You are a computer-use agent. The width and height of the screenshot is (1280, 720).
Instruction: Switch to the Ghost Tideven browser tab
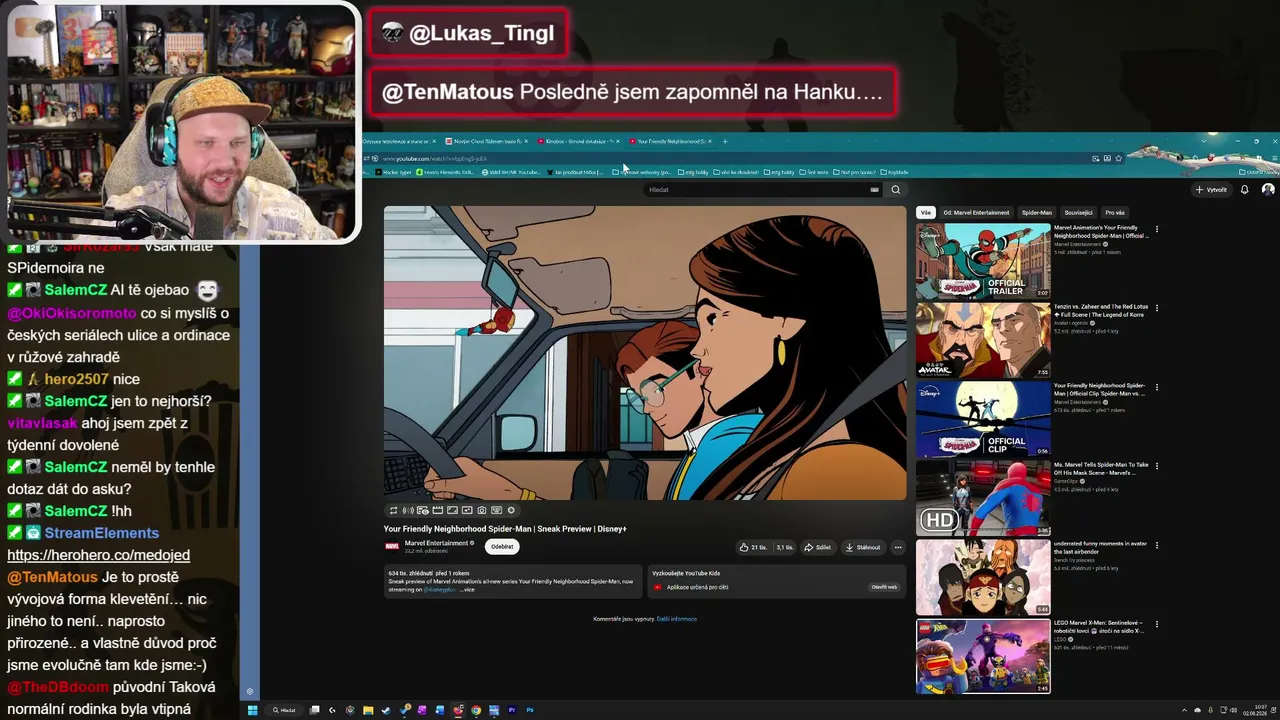pyautogui.click(x=486, y=141)
